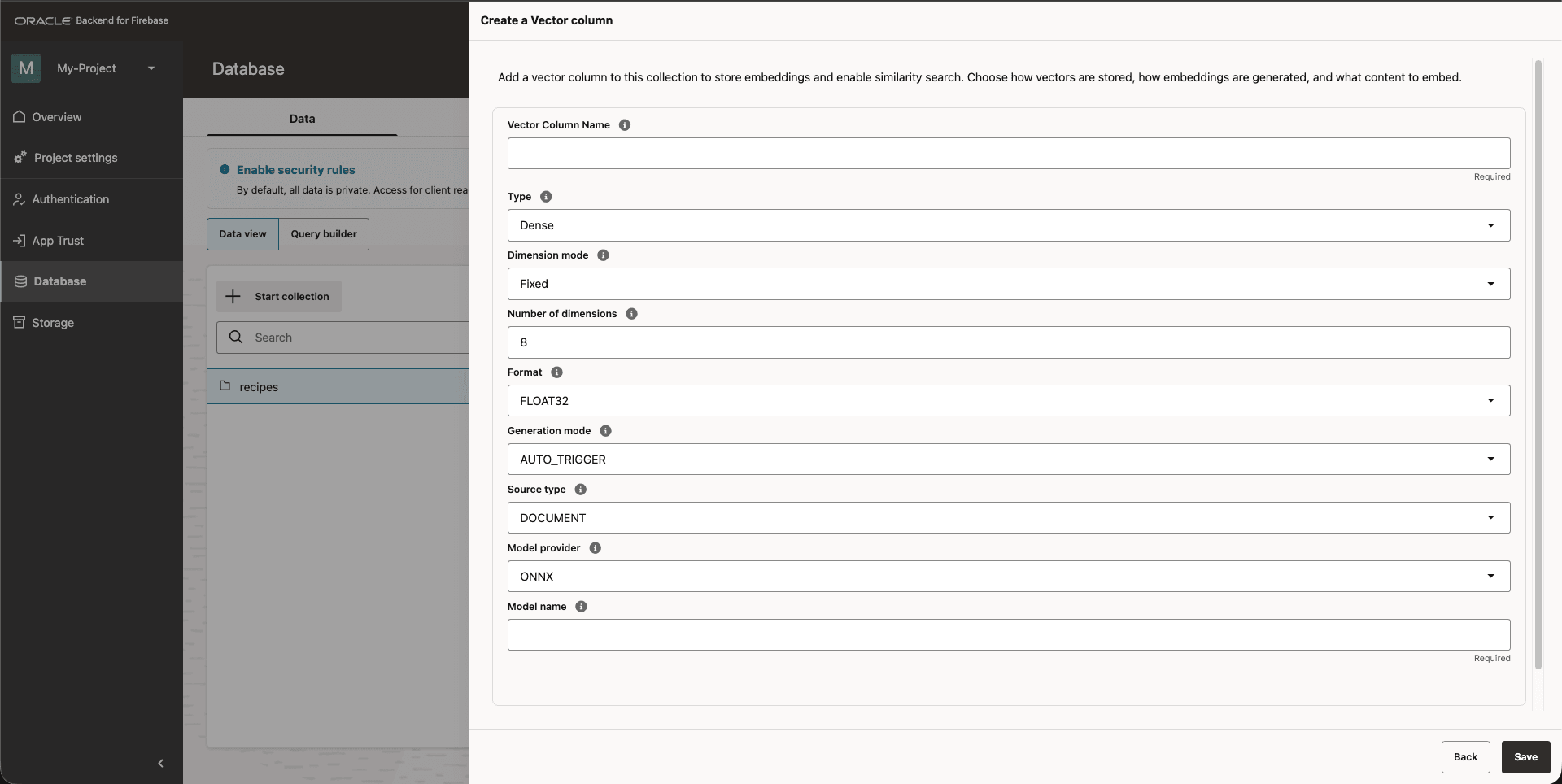This screenshot has width=1562, height=784.
Task: Click the vertical scrollbar in the panel
Action: pyautogui.click(x=1538, y=364)
